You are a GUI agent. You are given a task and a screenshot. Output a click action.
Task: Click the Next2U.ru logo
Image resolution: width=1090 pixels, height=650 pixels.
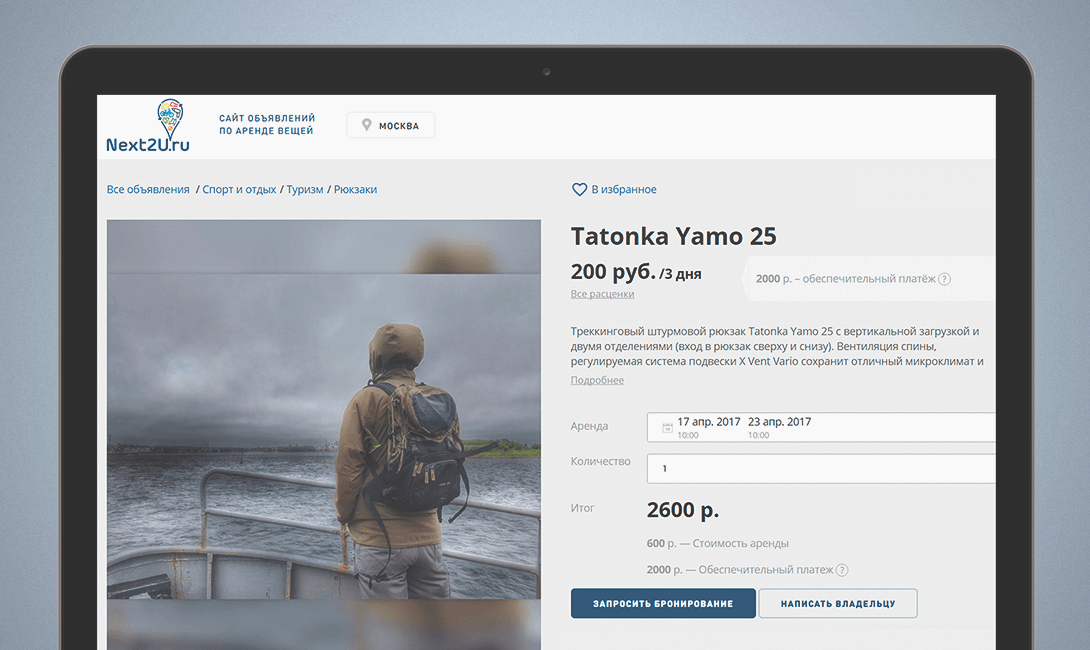[148, 126]
